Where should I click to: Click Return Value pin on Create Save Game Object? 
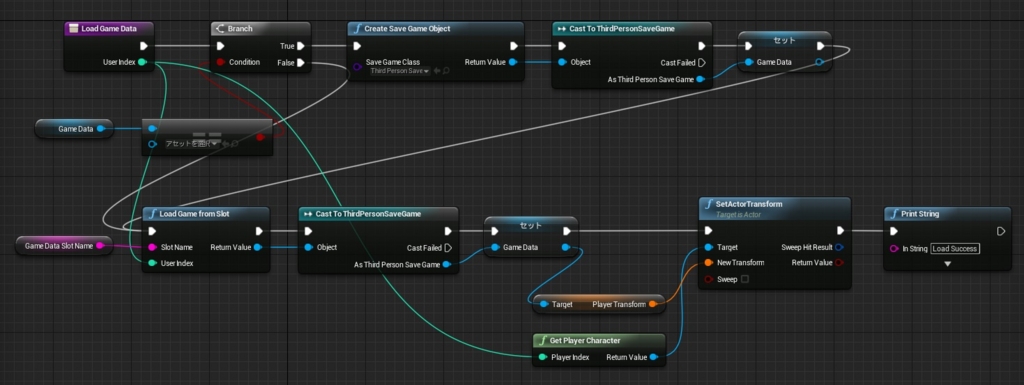(513, 63)
